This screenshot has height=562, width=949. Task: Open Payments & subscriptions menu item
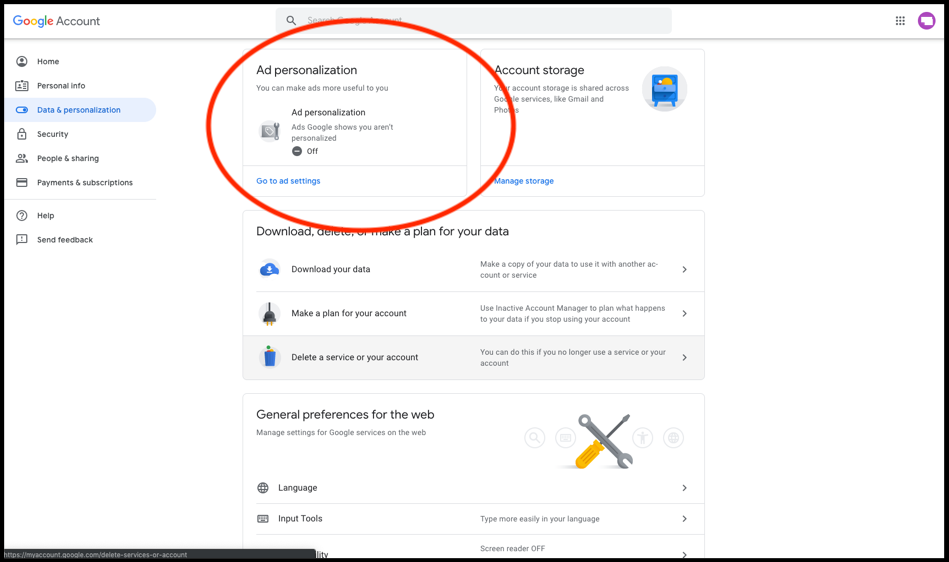[x=80, y=182]
